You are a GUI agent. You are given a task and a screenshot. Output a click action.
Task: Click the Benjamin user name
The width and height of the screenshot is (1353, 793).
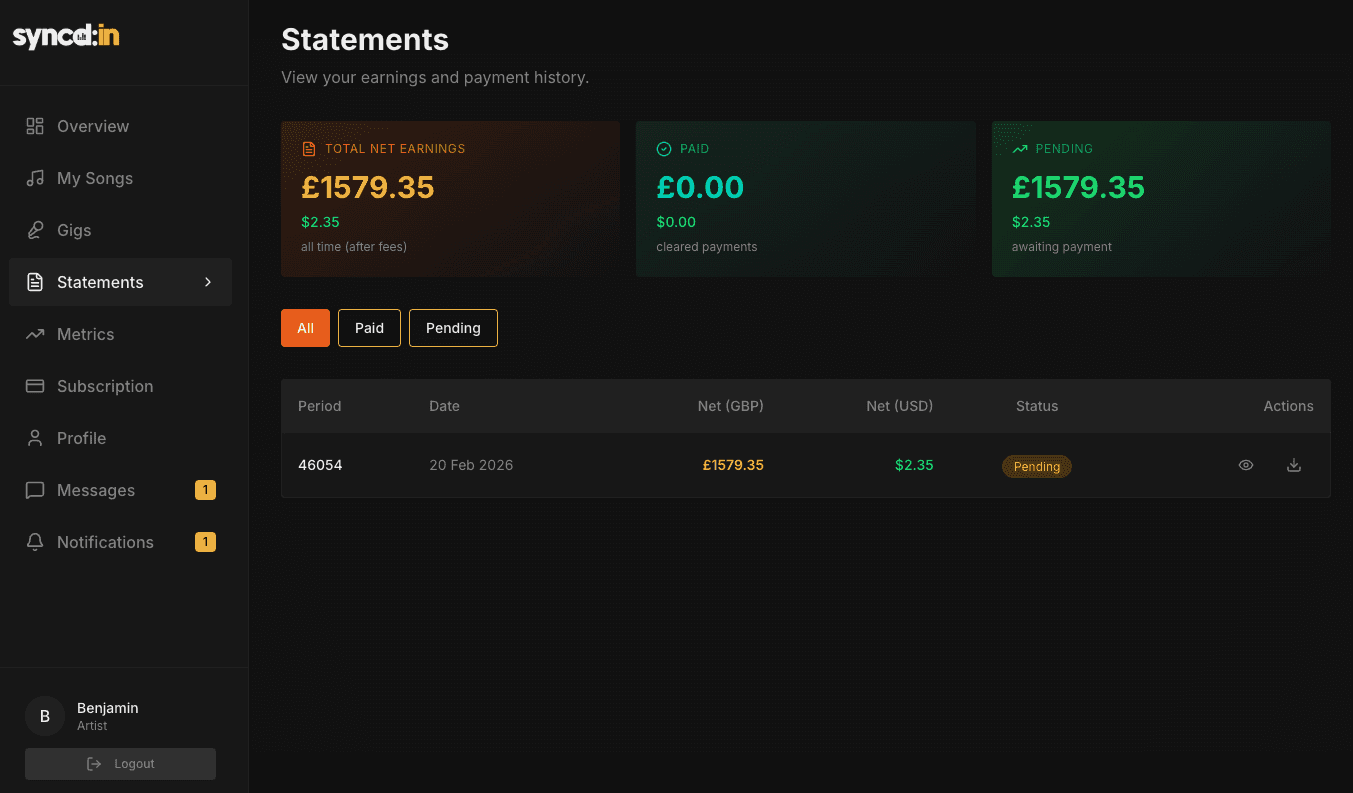click(x=108, y=708)
